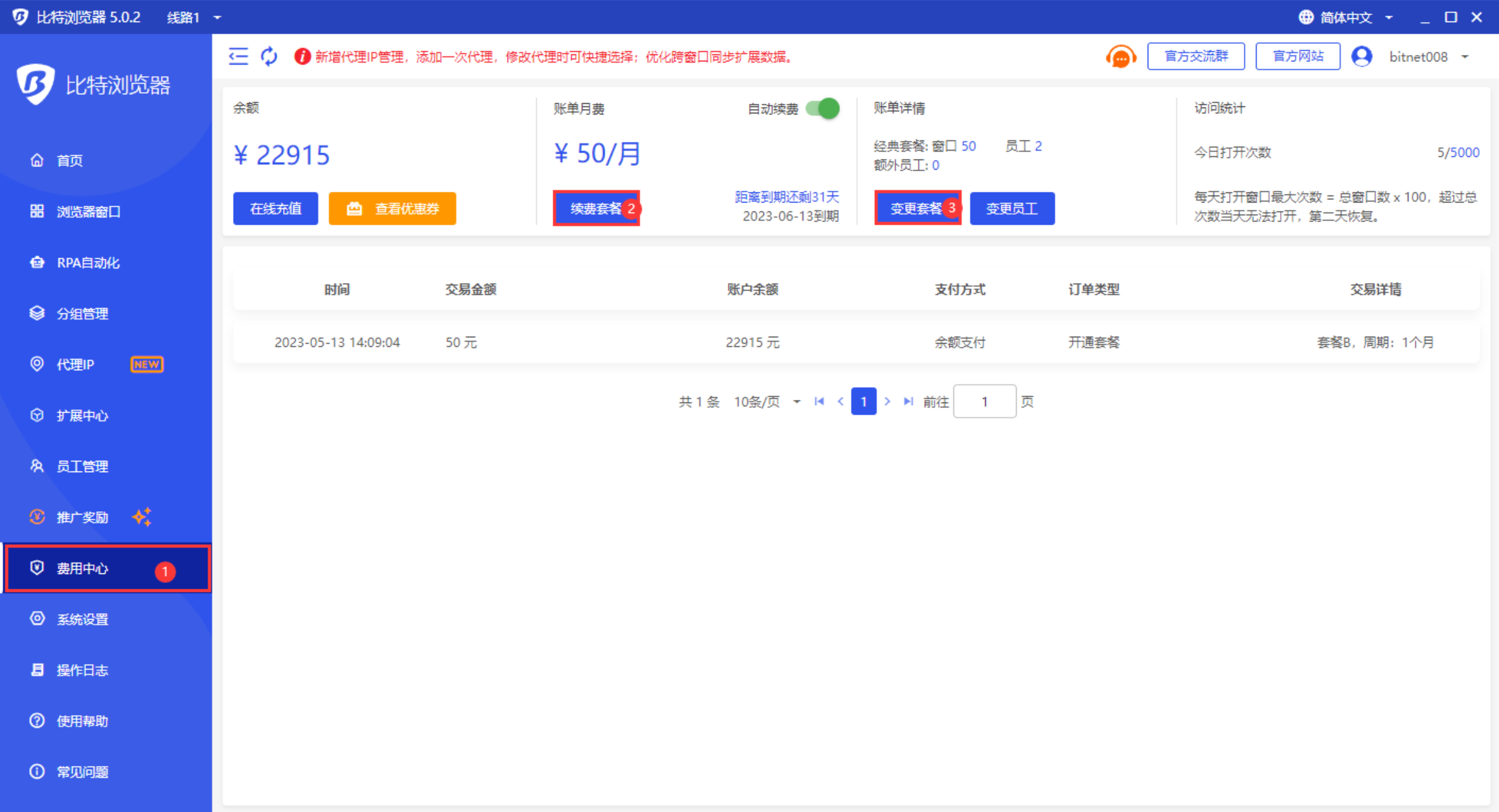The width and height of the screenshot is (1499, 812).
Task: Click the info circle icon for 常见问题
Action: (37, 771)
